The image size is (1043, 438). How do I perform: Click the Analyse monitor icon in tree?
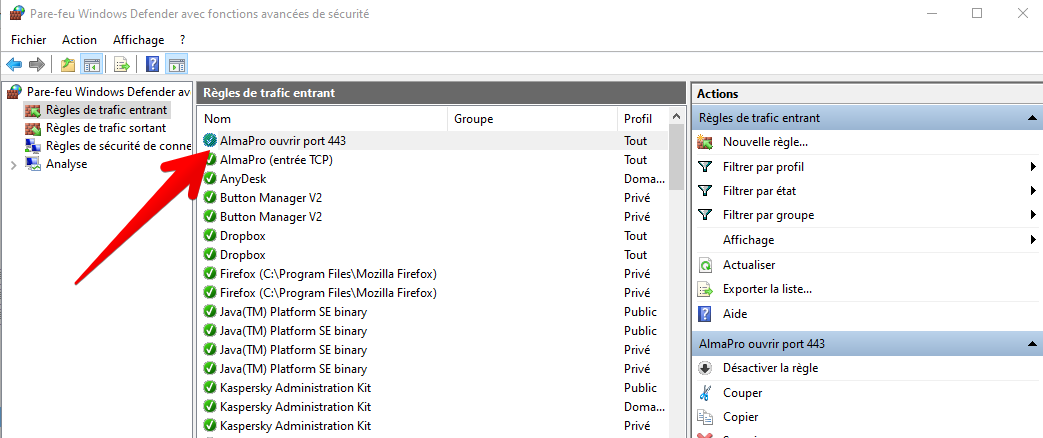[33, 164]
